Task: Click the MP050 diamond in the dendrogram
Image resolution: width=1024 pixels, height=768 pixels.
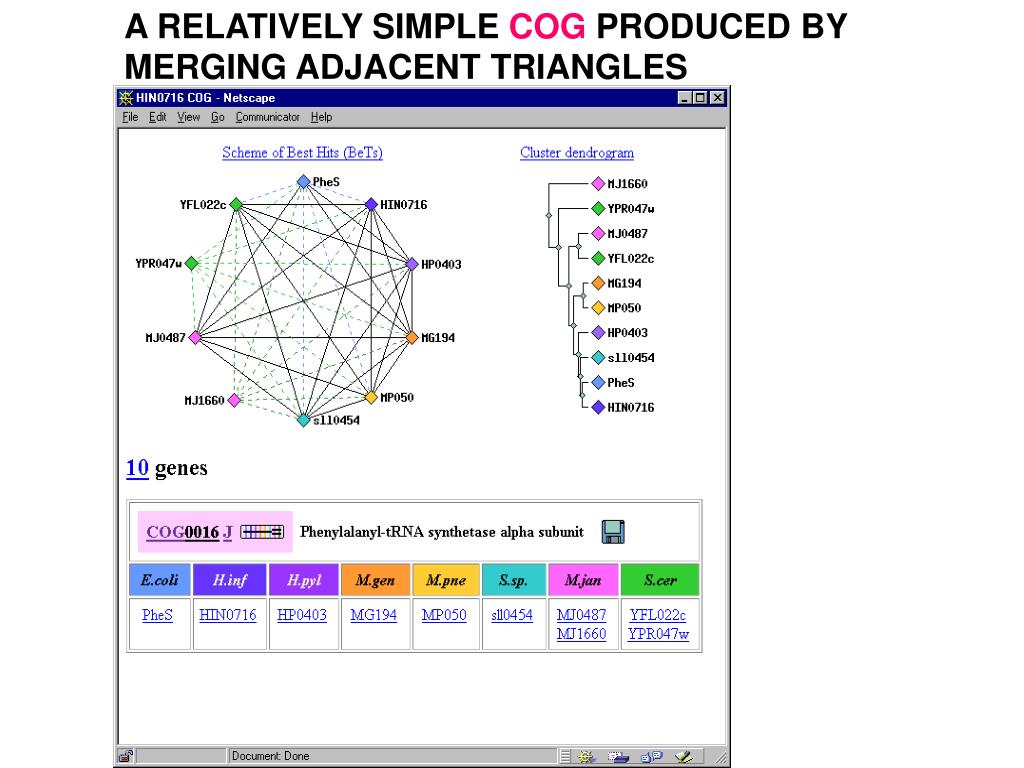Action: click(x=598, y=308)
